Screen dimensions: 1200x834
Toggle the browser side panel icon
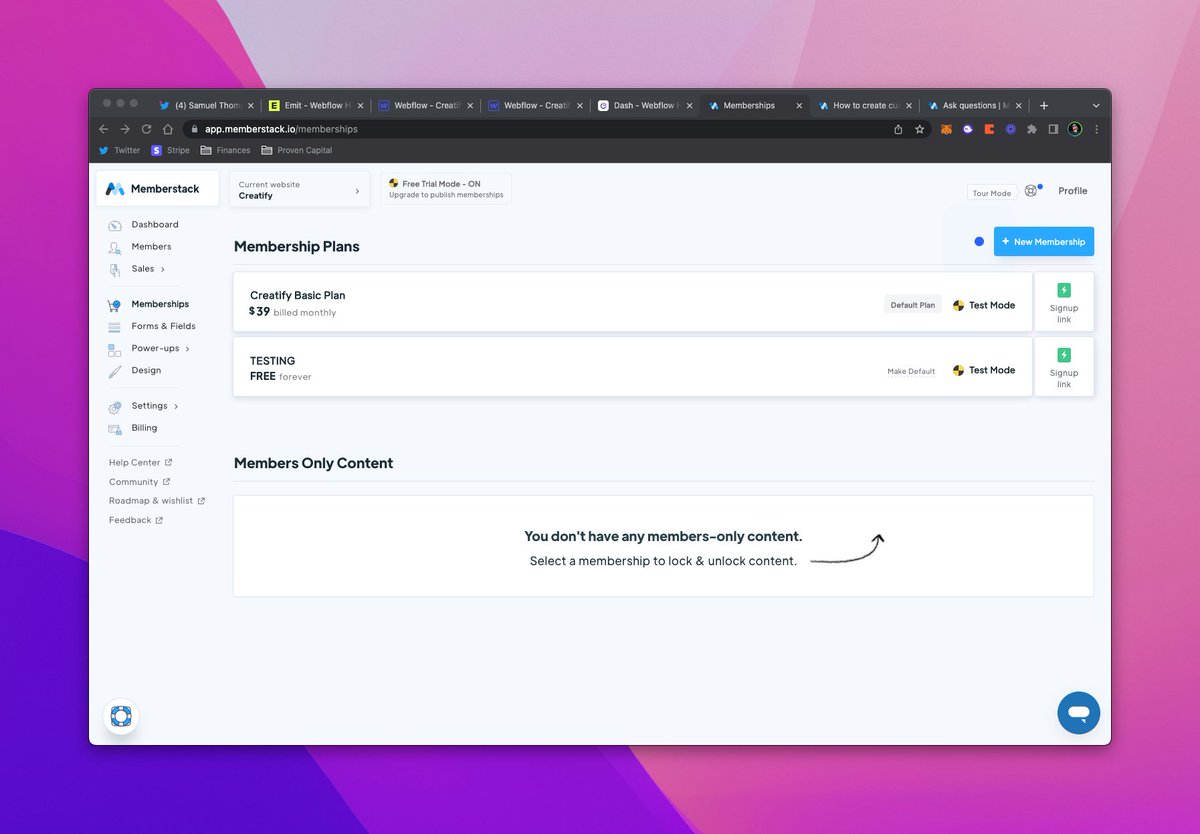pyautogui.click(x=1053, y=129)
